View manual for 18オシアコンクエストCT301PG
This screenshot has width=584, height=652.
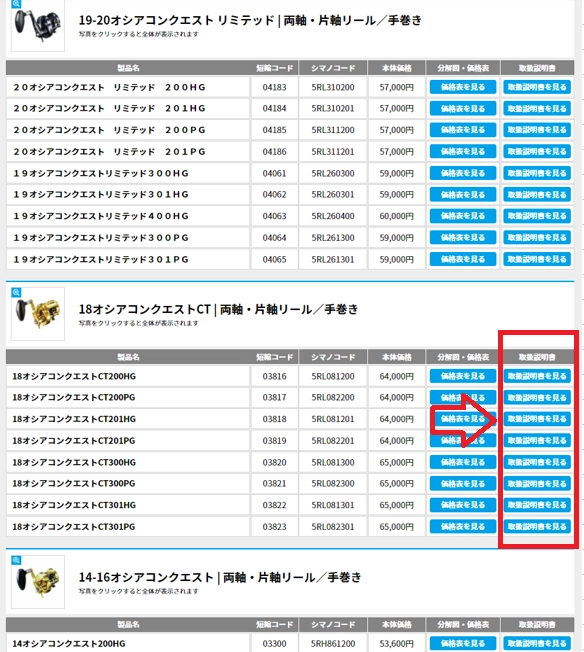(x=537, y=527)
